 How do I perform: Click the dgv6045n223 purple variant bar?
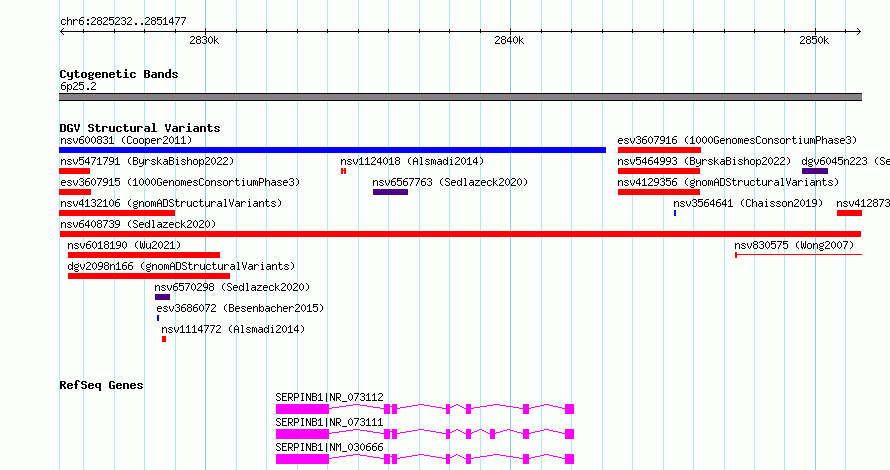click(815, 171)
